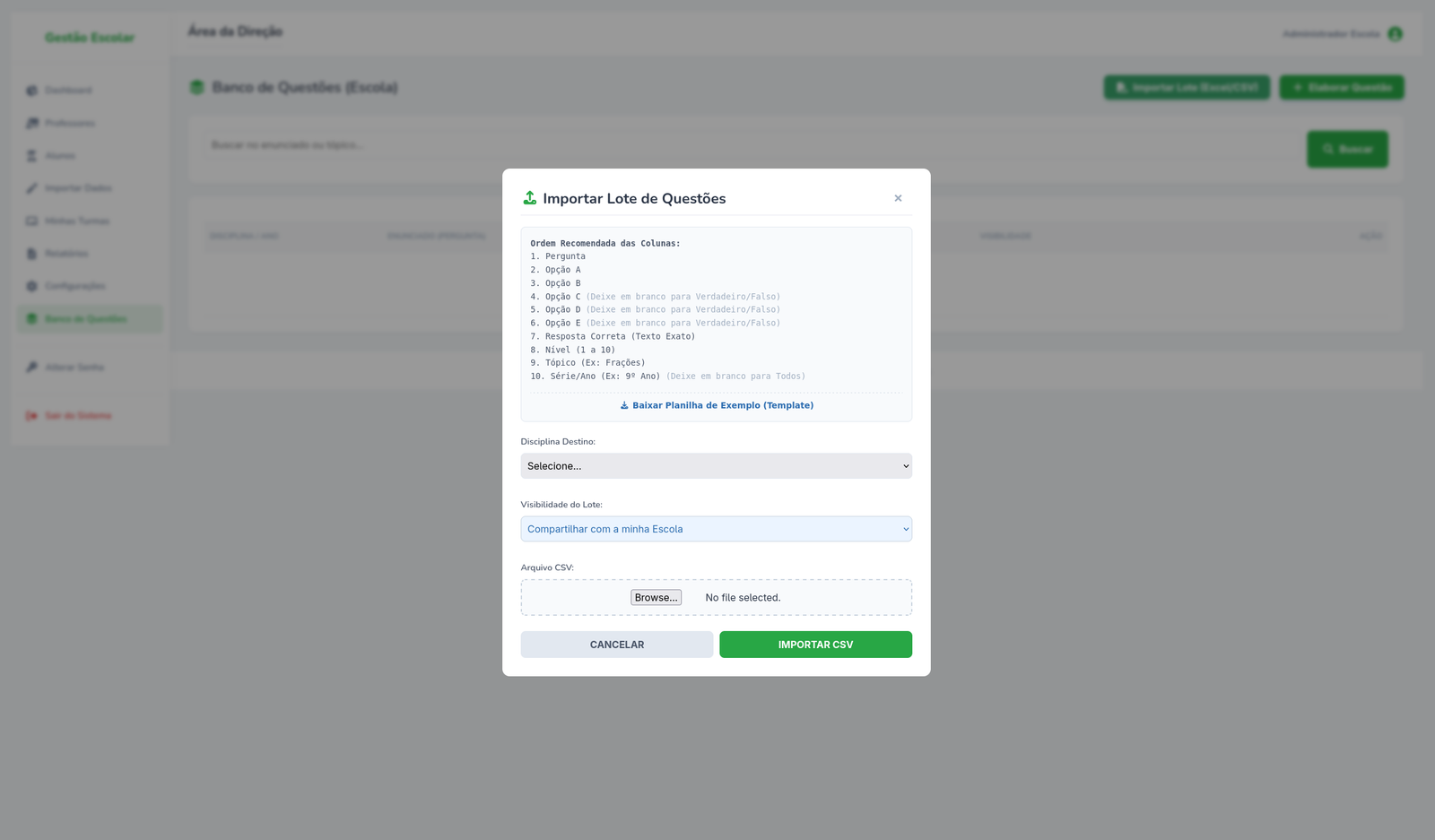Screen dimensions: 1435x840
Task: Click the green Importar CSV button
Action: click(815, 645)
